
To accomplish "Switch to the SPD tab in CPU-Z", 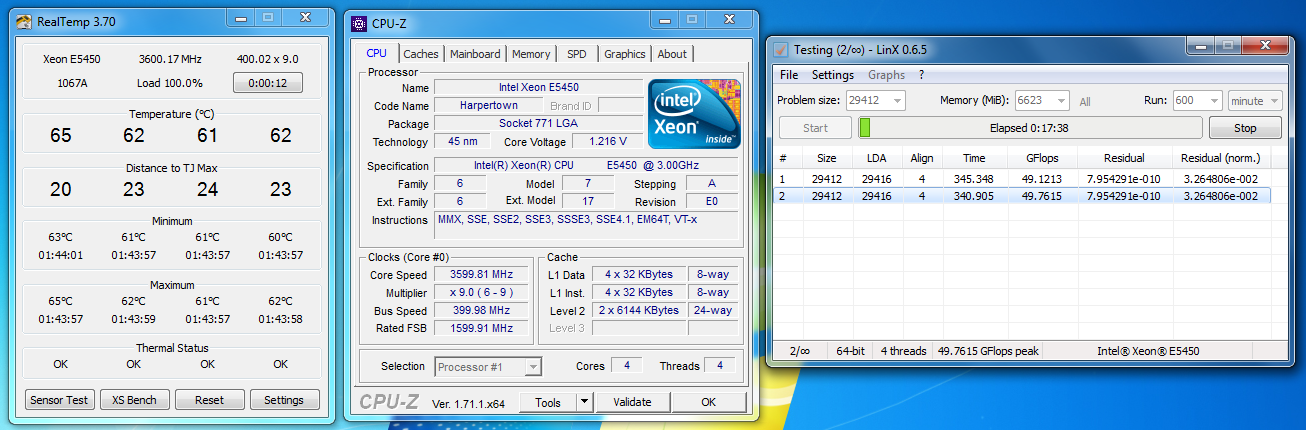I will coord(577,54).
